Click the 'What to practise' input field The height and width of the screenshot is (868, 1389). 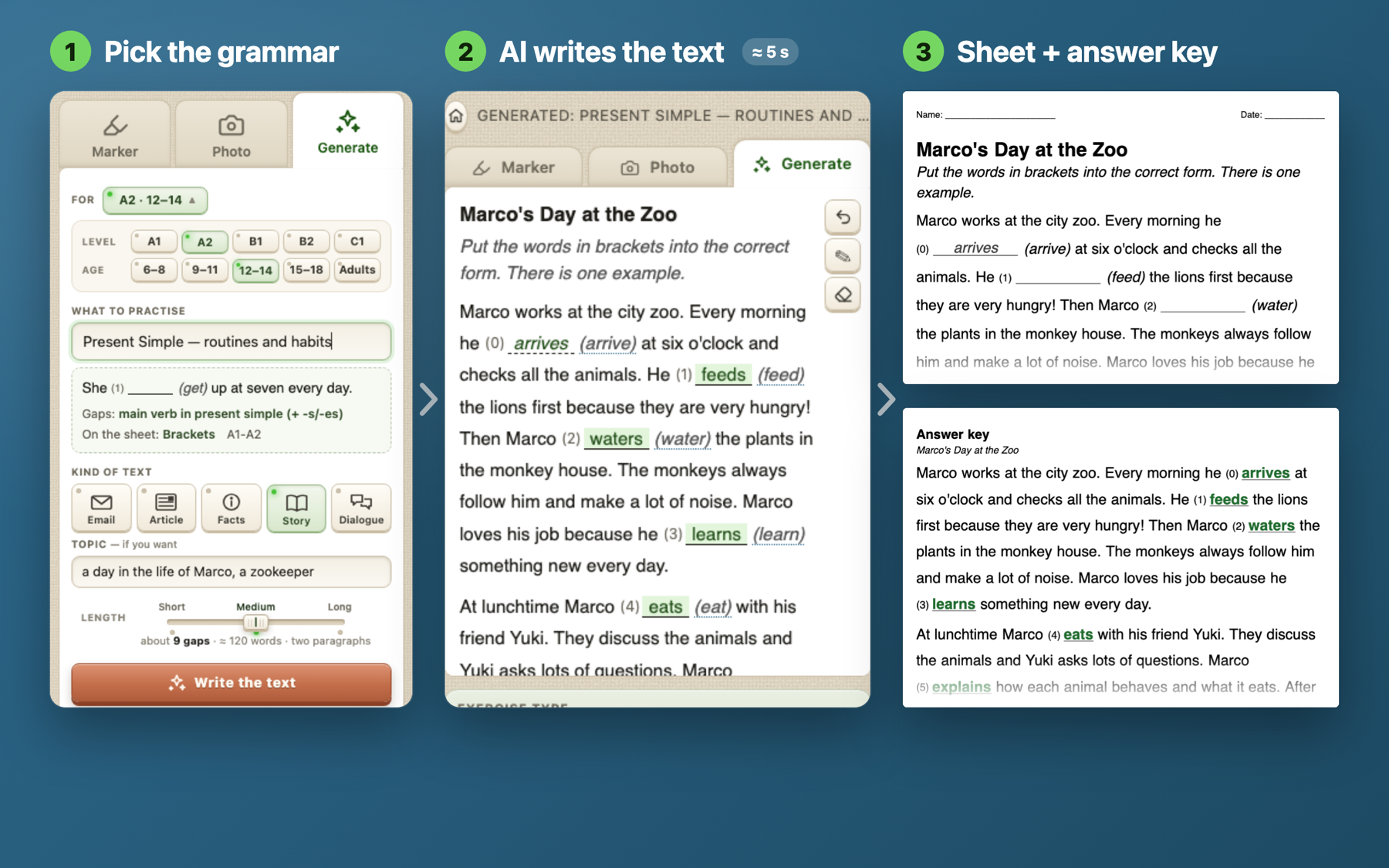click(x=231, y=341)
